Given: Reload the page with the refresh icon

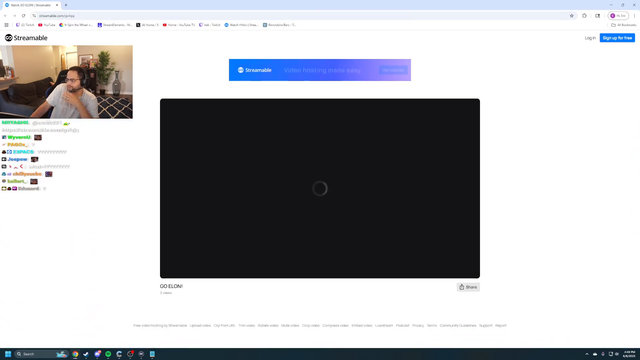Looking at the screenshot, I should tap(23, 16).
